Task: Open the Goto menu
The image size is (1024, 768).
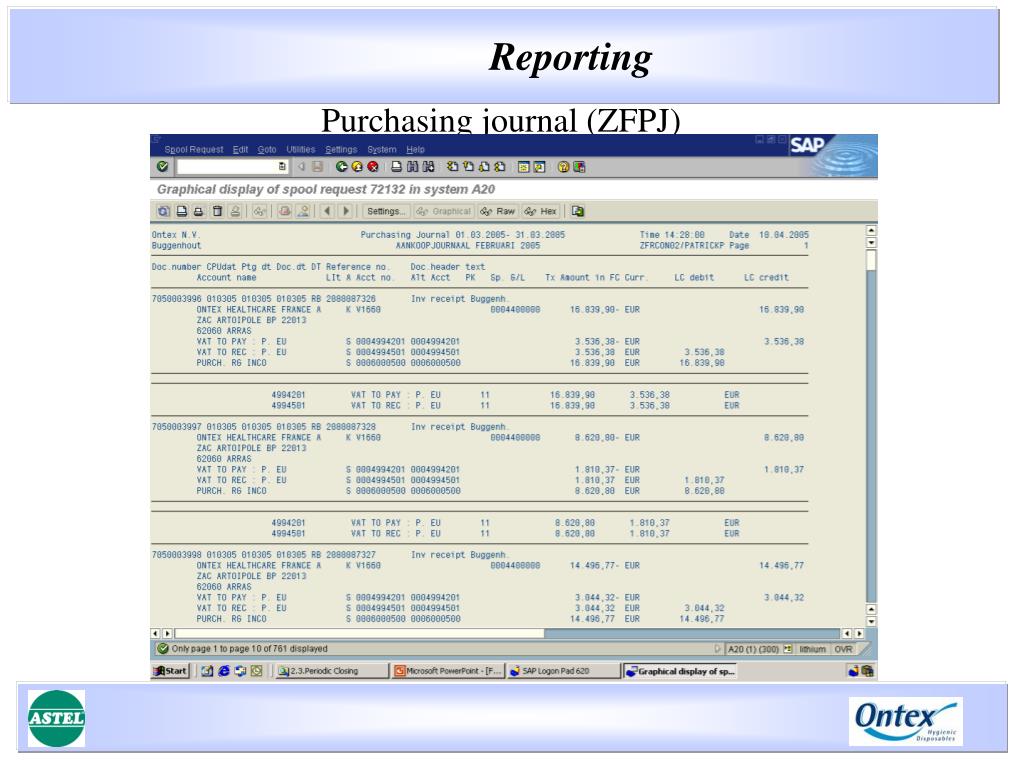Action: click(x=266, y=150)
